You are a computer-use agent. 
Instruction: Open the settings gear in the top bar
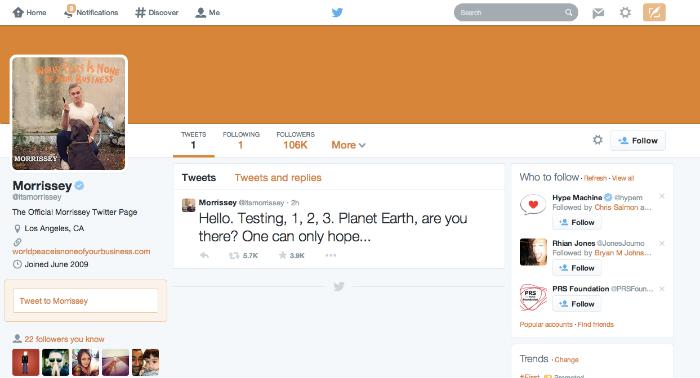pyautogui.click(x=625, y=12)
